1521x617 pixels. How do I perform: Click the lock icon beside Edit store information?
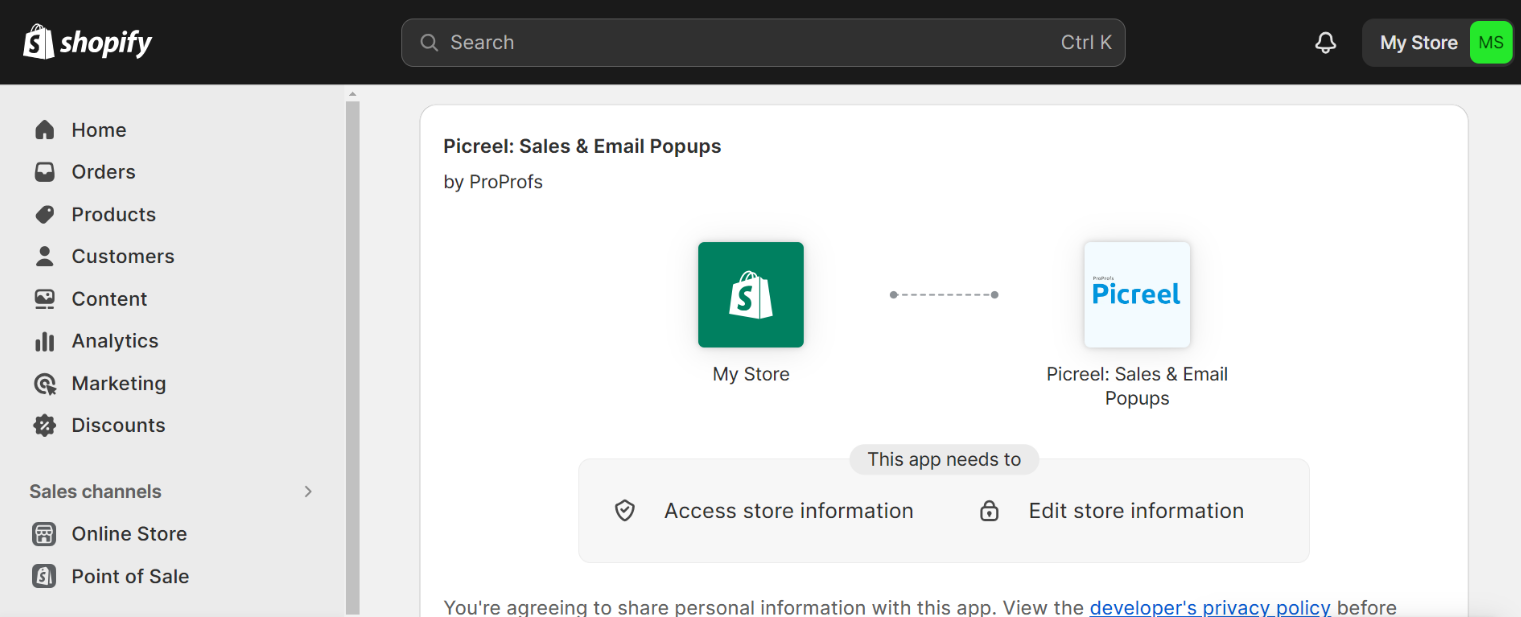[989, 511]
